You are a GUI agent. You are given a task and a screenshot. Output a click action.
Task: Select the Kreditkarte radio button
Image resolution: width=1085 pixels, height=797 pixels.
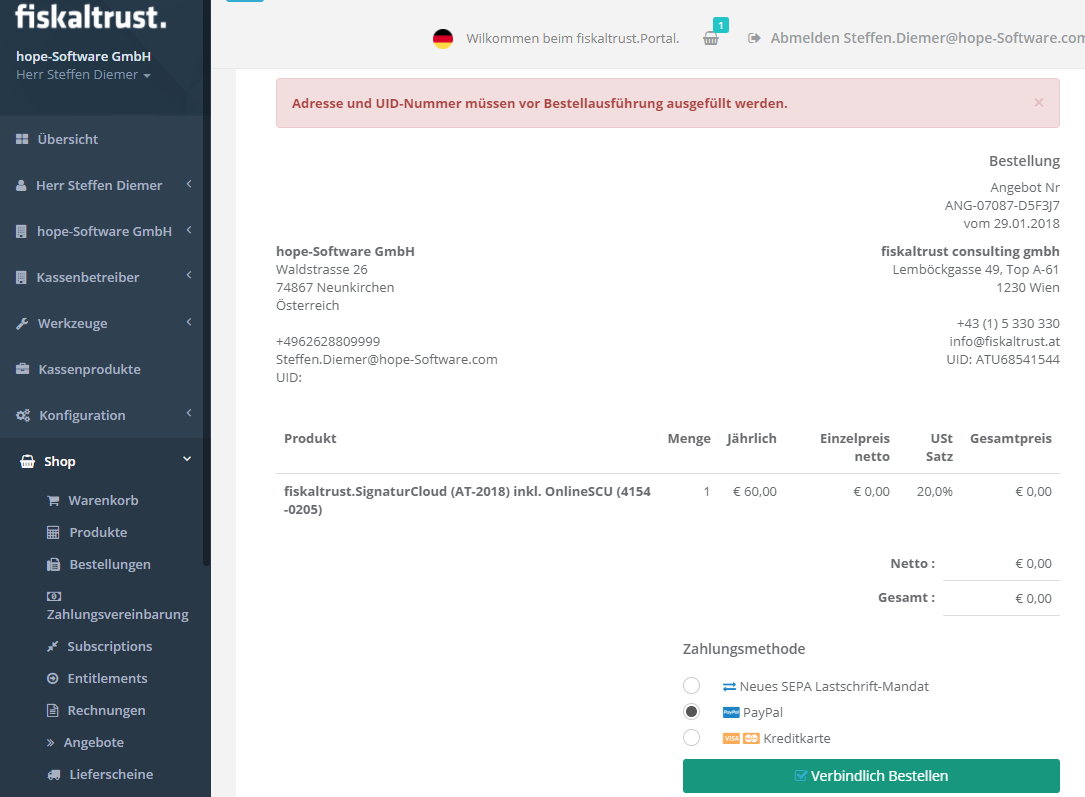click(691, 738)
